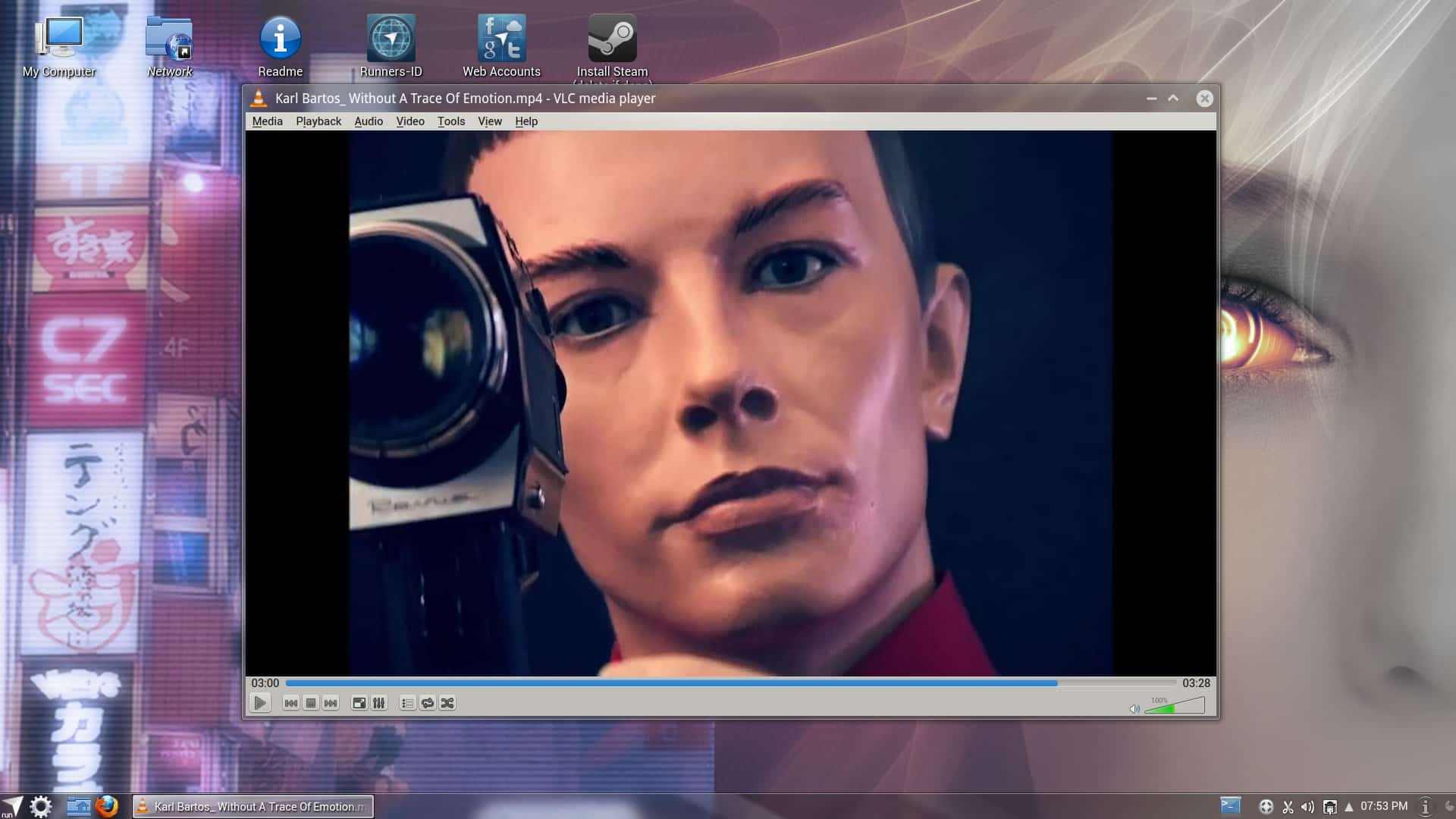The width and height of the screenshot is (1456, 819).
Task: Open the Media menu
Action: pyautogui.click(x=267, y=121)
